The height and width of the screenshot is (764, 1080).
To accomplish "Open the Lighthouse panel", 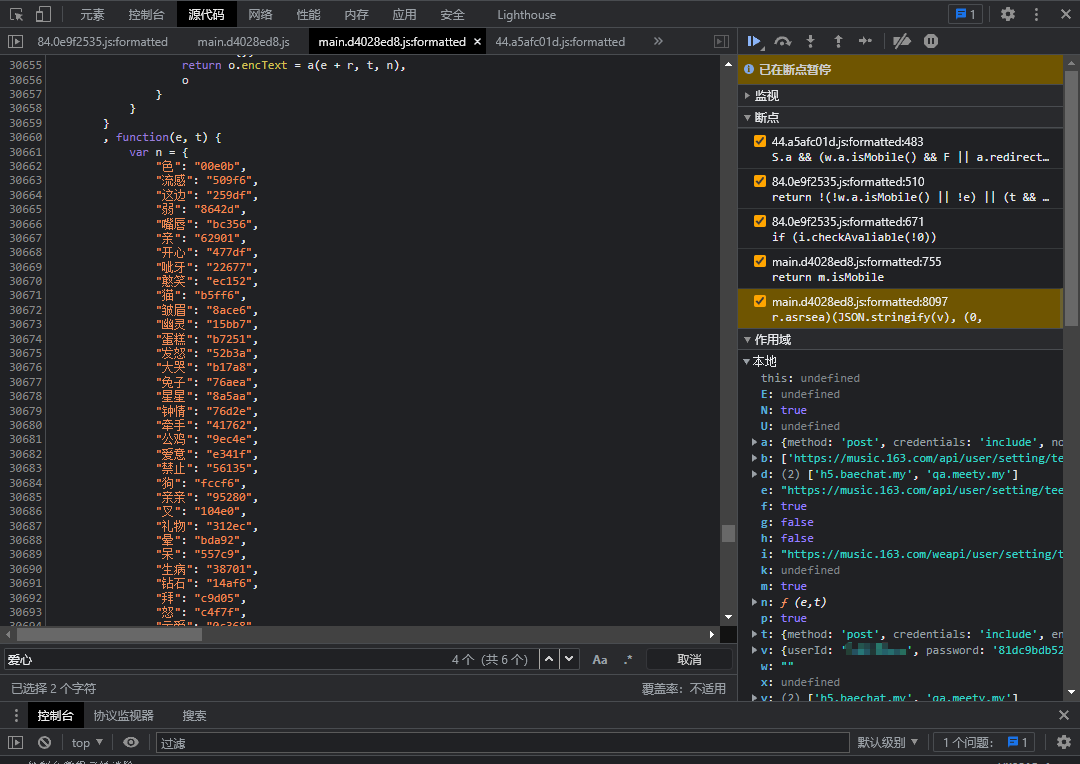I will (526, 14).
